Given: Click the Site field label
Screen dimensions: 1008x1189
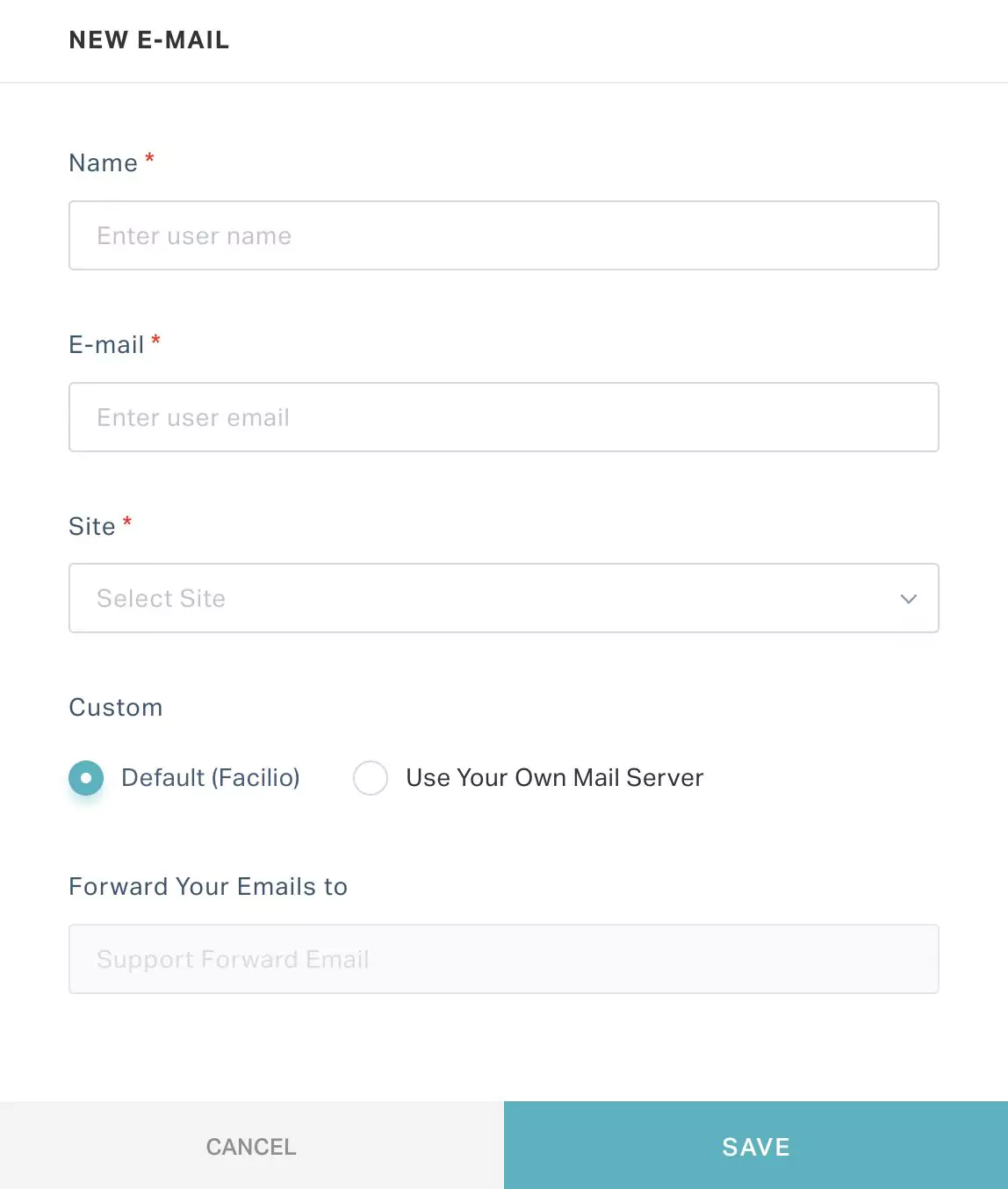Looking at the screenshot, I should (x=92, y=526).
